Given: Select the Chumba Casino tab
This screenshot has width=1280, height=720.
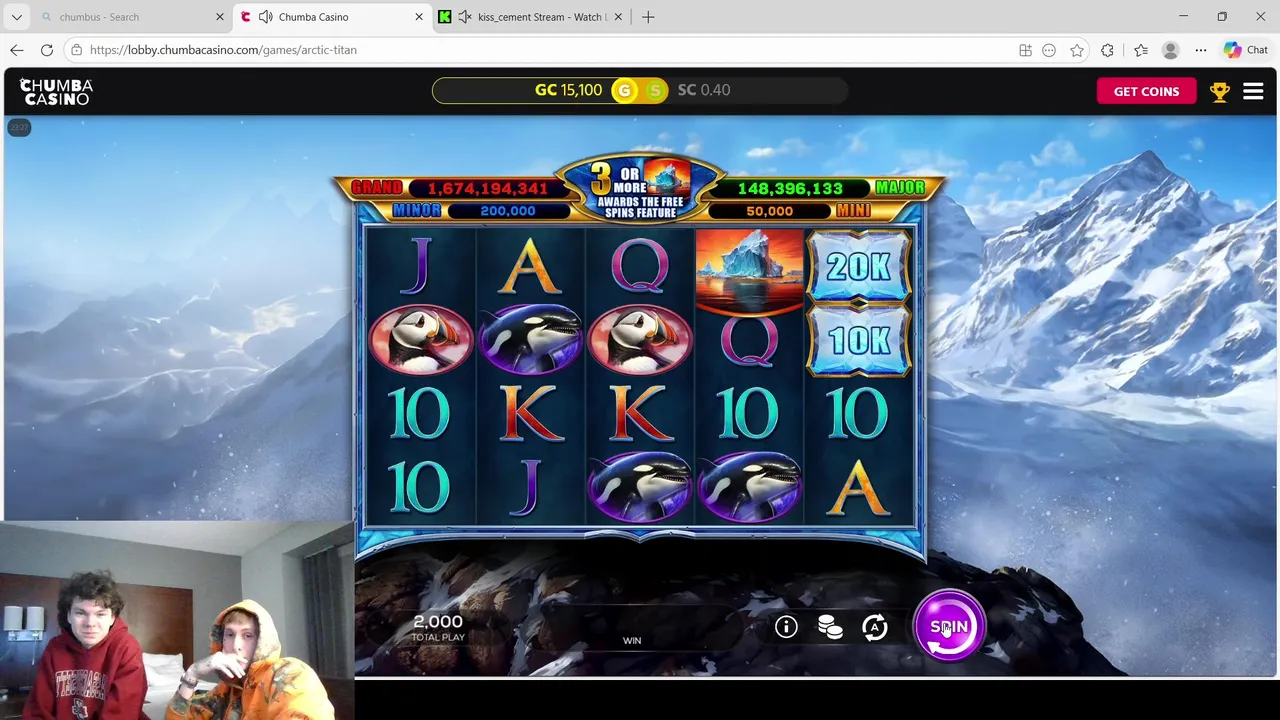Looking at the screenshot, I should [x=330, y=17].
